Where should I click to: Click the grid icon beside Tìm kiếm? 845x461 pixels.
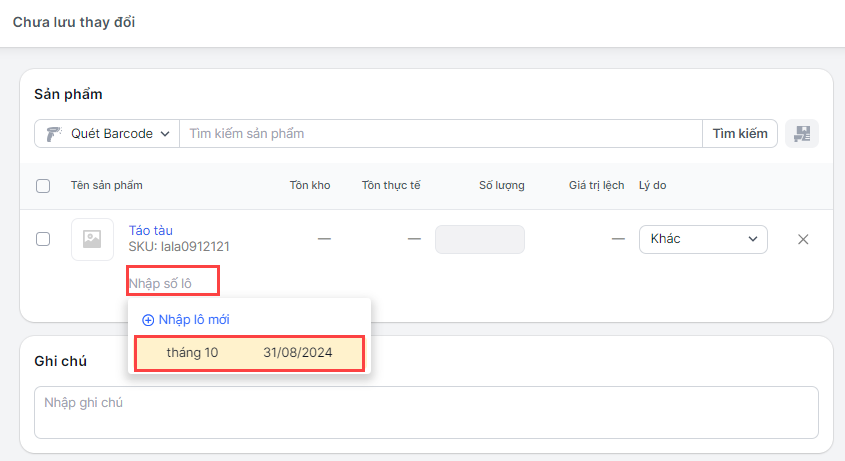click(802, 133)
